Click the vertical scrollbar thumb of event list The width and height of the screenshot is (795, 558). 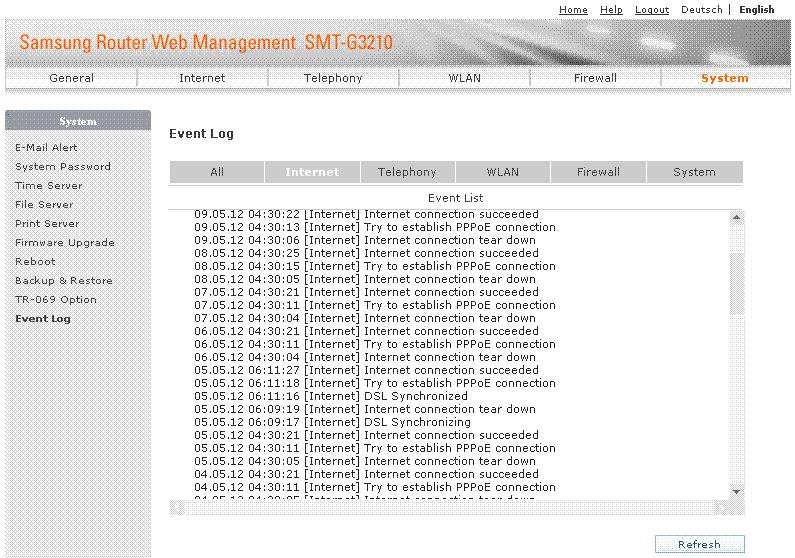tap(737, 284)
